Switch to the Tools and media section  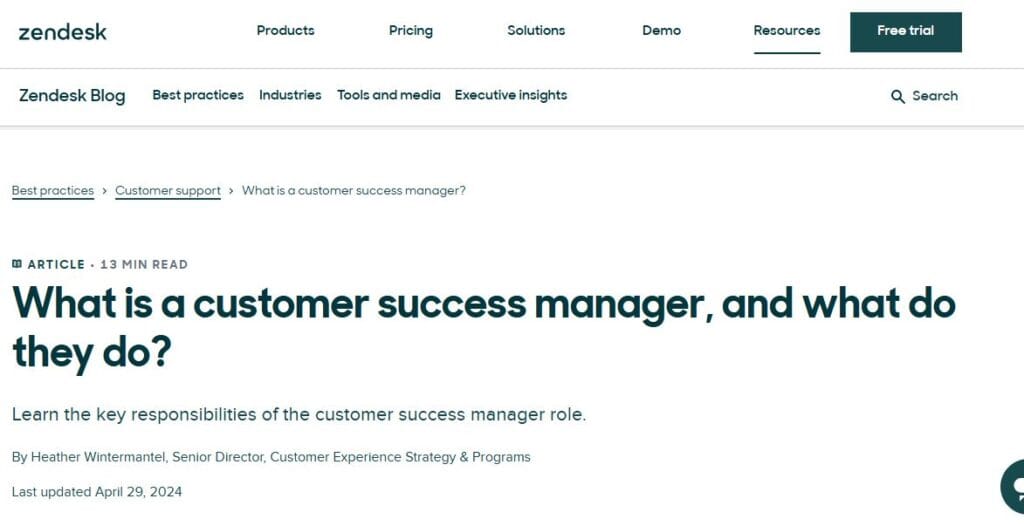click(389, 95)
